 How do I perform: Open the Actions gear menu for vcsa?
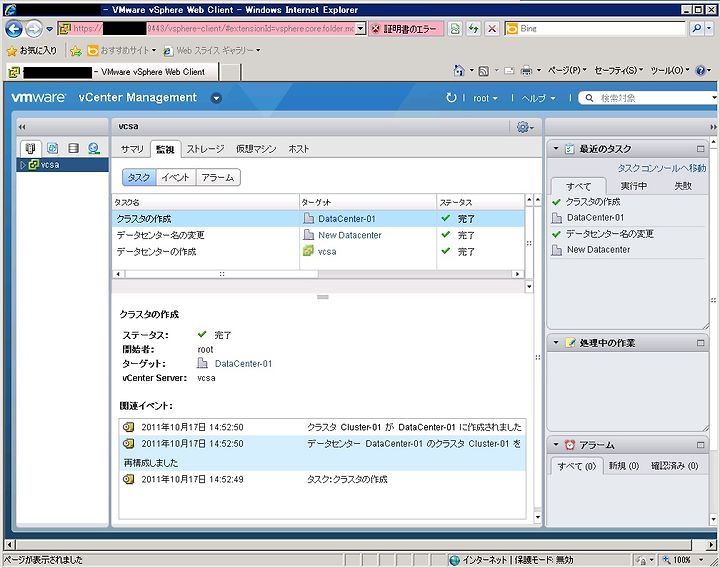tap(525, 127)
